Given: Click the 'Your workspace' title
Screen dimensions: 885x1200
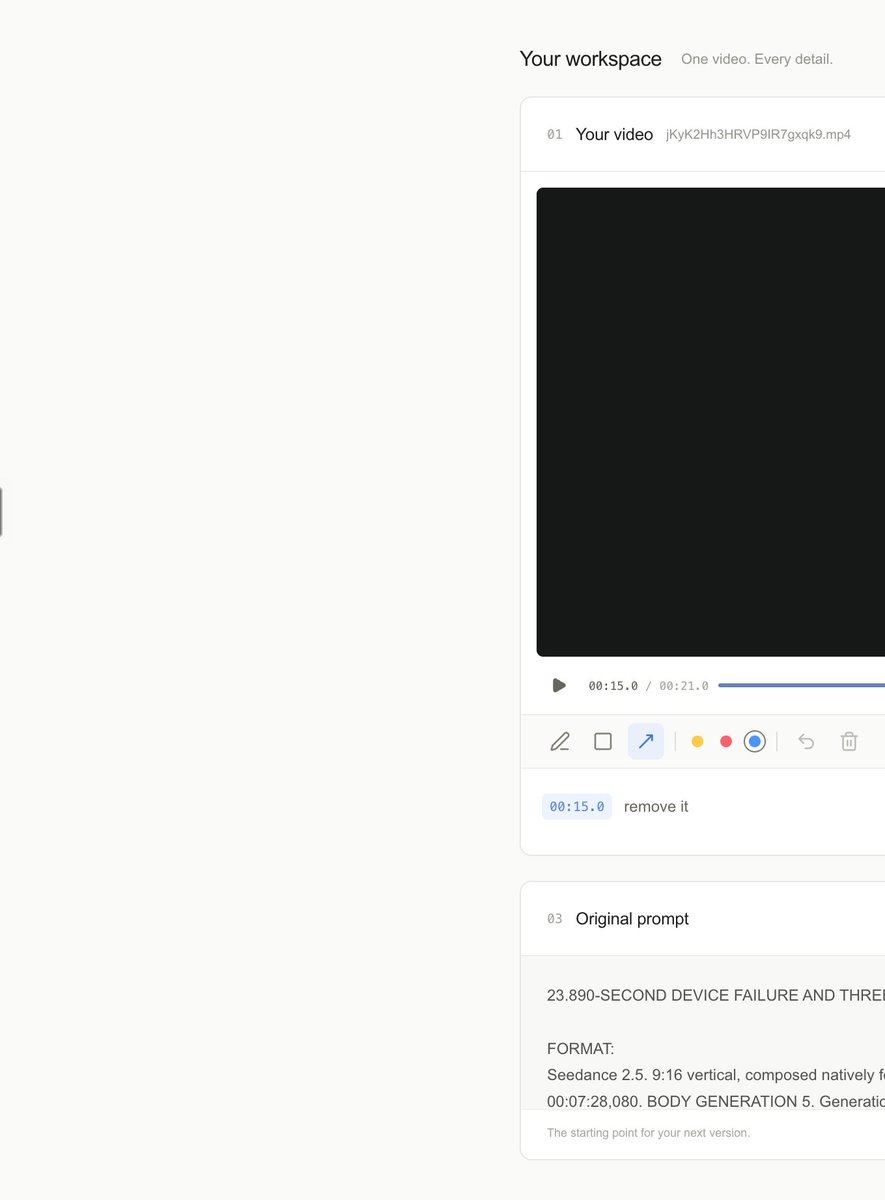Looking at the screenshot, I should coord(590,59).
